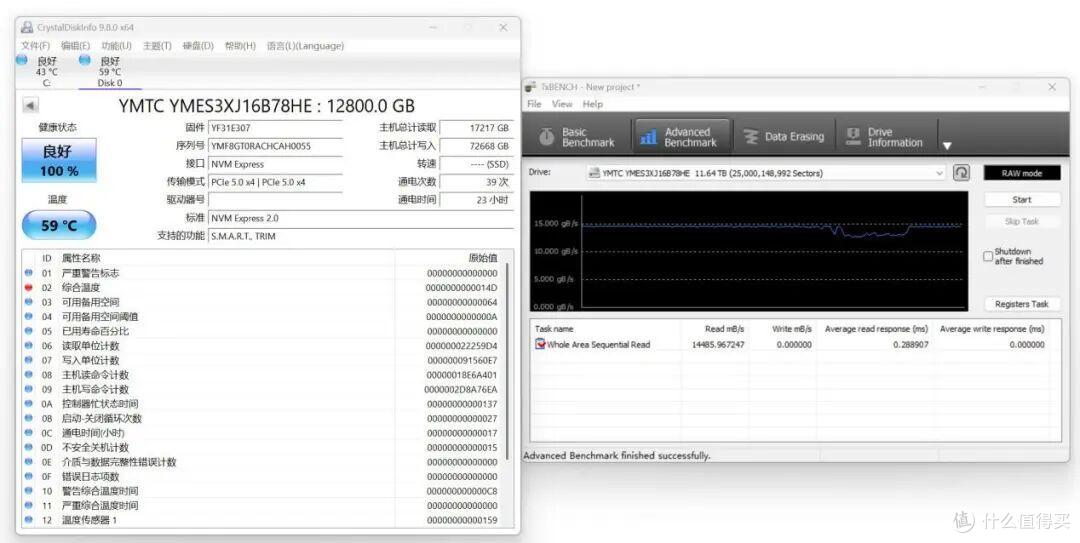
Task: Open the Help menu in TxBENCH
Action: click(x=592, y=104)
